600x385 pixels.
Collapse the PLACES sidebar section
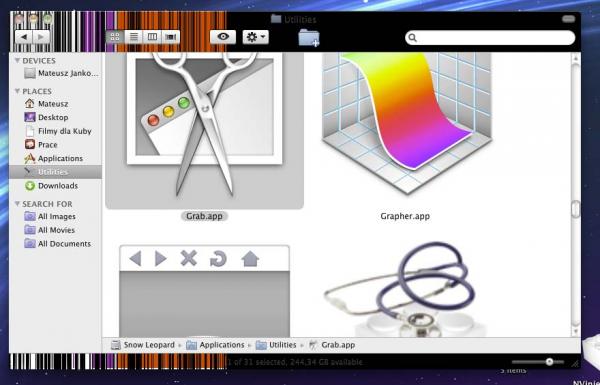tap(17, 91)
